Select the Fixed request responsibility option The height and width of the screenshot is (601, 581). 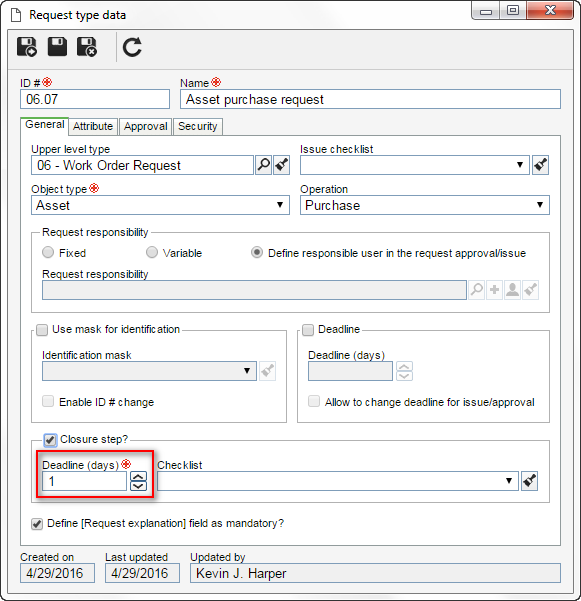point(48,253)
